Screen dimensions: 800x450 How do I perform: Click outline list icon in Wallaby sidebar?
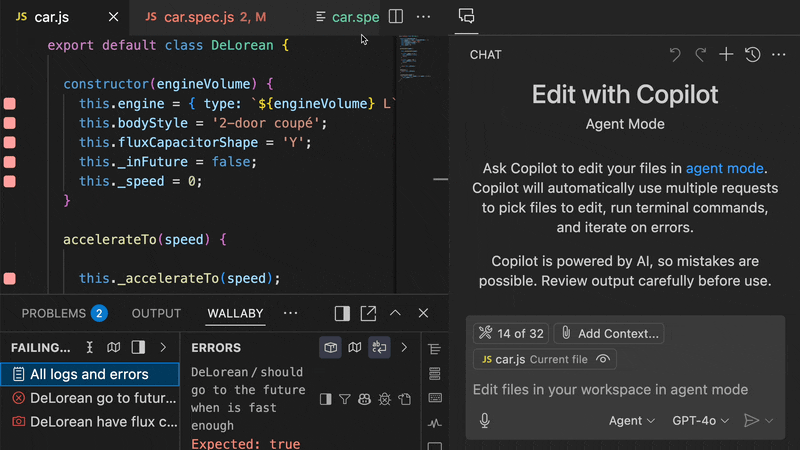click(x=435, y=349)
